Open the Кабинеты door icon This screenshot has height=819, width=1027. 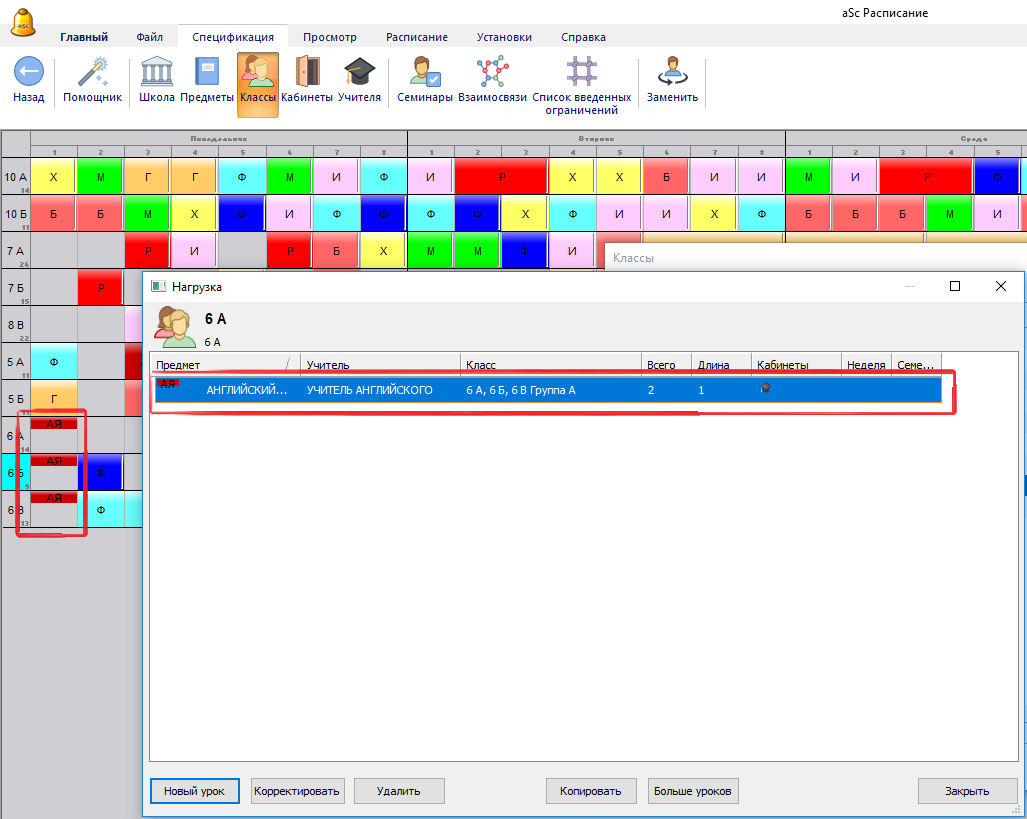[x=307, y=73]
